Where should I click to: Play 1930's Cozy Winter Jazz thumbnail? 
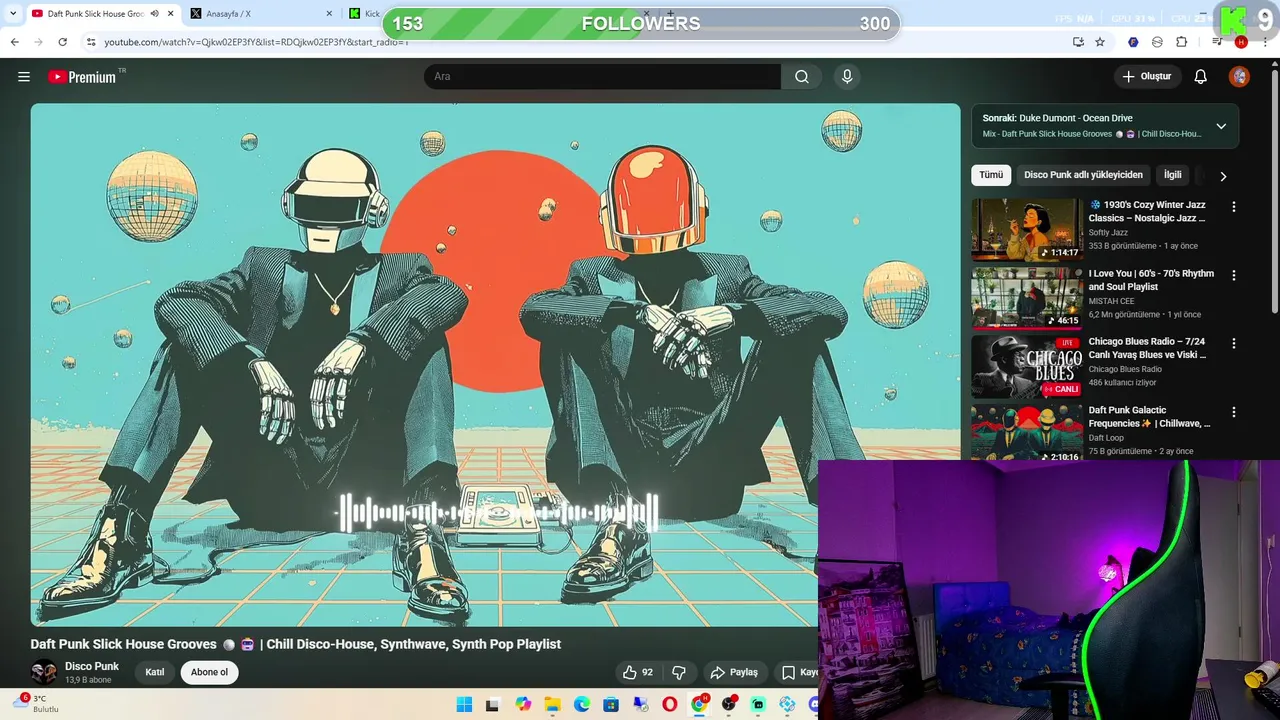tap(1027, 230)
